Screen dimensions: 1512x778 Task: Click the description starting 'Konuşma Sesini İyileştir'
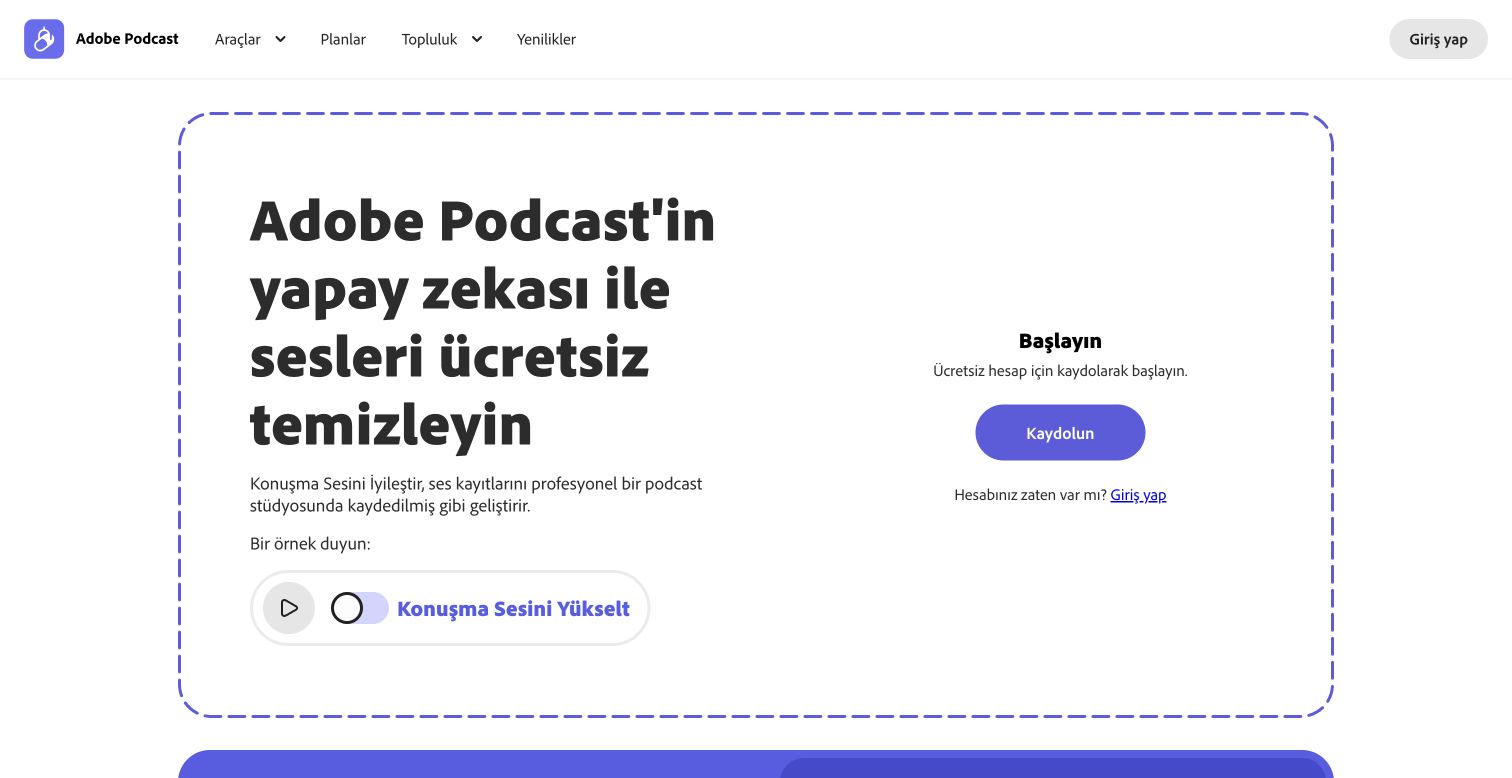click(x=476, y=495)
